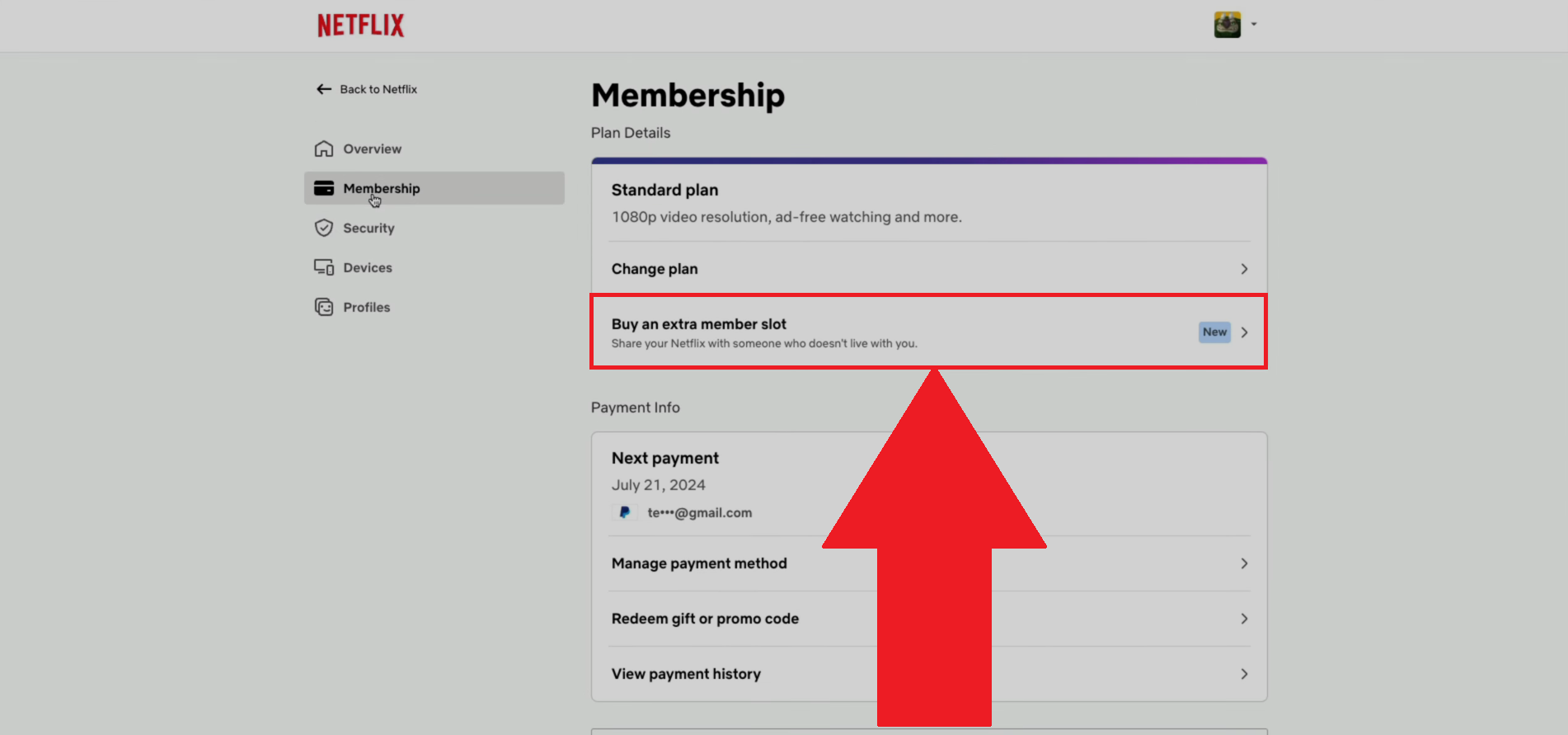Click the Security shield icon
The width and height of the screenshot is (1568, 735).
(x=324, y=229)
